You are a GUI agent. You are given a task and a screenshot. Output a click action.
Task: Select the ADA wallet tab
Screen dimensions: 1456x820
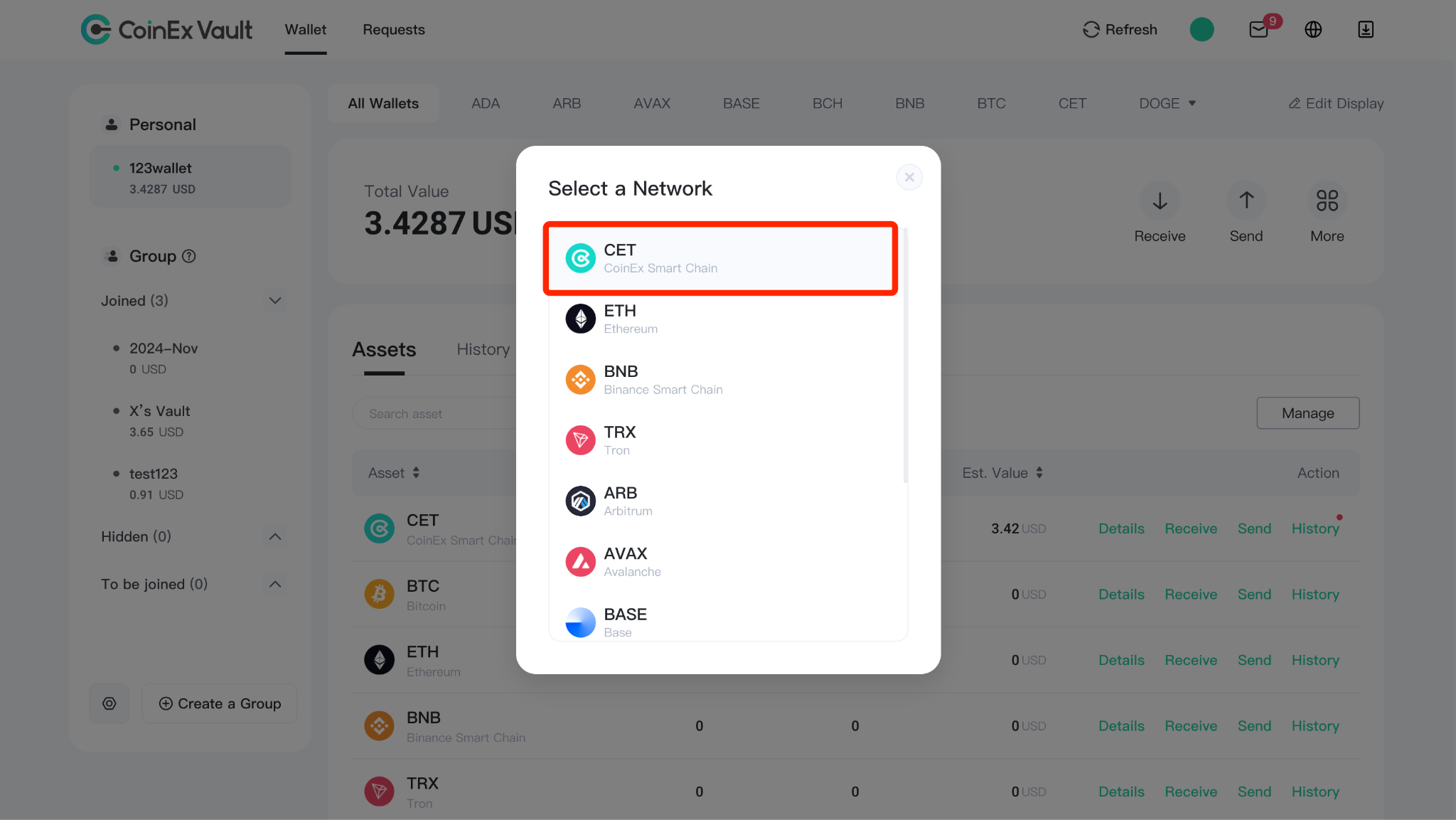[486, 104]
